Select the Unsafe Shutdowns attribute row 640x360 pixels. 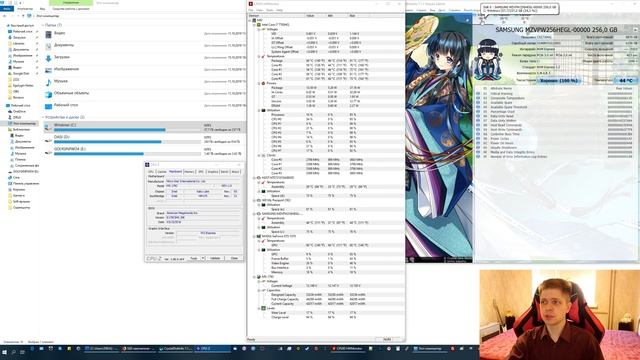(555, 148)
